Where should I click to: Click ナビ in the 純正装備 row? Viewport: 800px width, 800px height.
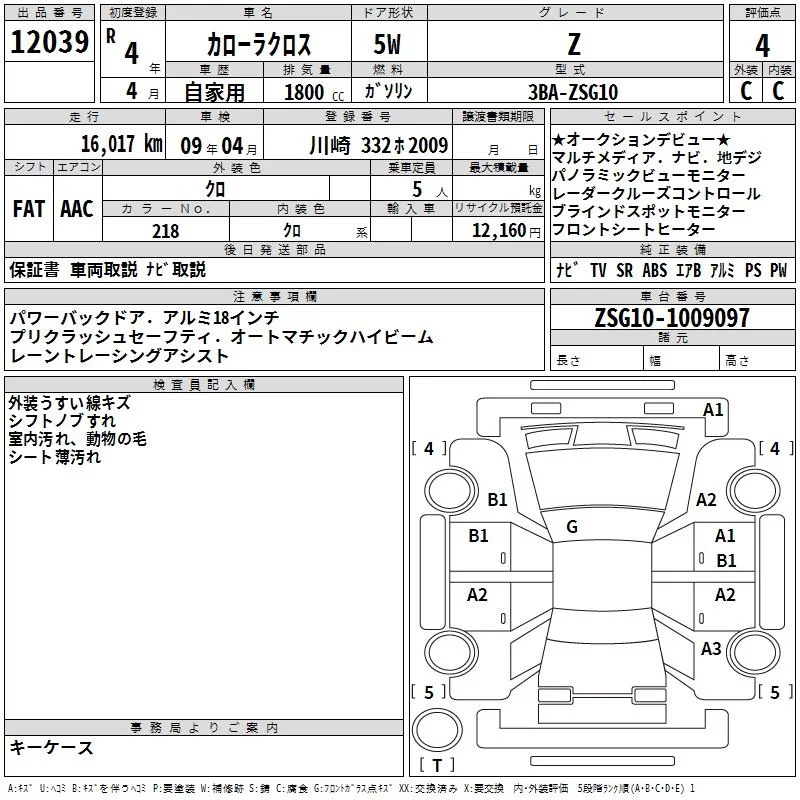point(567,270)
